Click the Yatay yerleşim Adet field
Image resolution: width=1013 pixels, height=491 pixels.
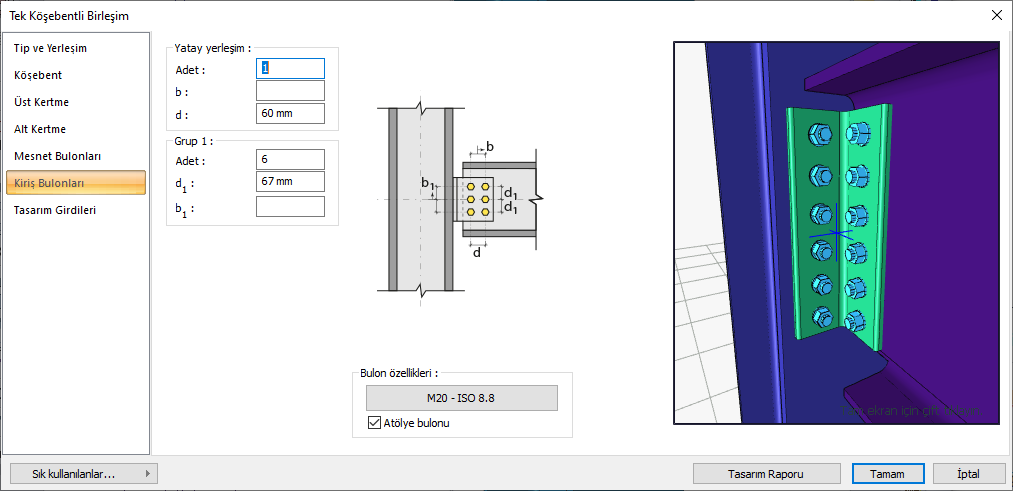[290, 68]
